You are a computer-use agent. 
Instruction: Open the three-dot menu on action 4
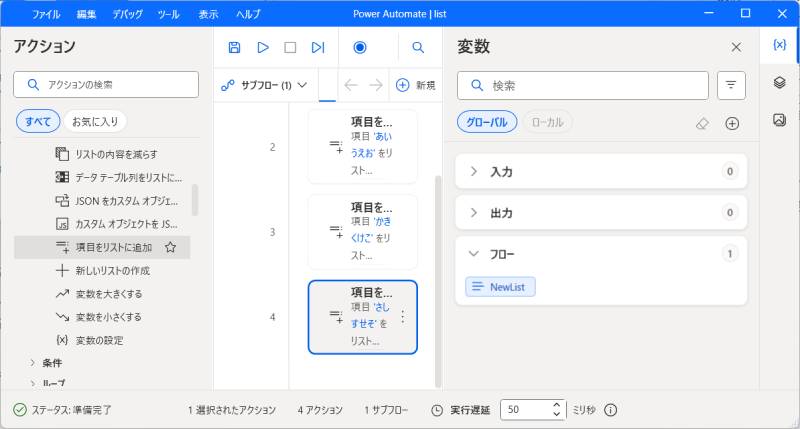(x=403, y=317)
